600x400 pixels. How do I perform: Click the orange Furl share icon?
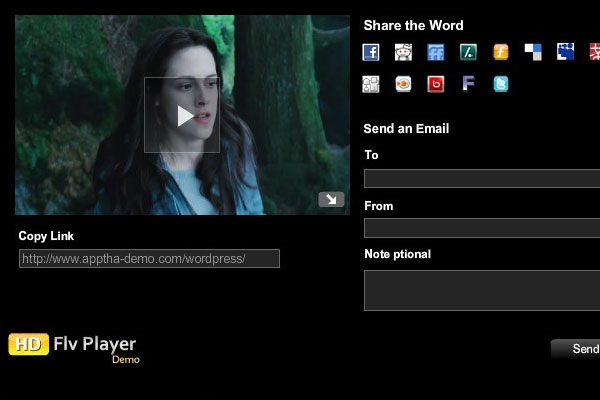pos(501,52)
